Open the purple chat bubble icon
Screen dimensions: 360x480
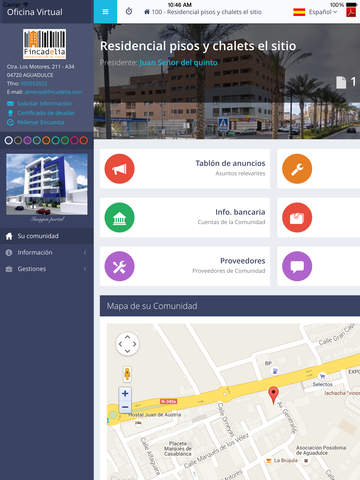click(x=297, y=266)
